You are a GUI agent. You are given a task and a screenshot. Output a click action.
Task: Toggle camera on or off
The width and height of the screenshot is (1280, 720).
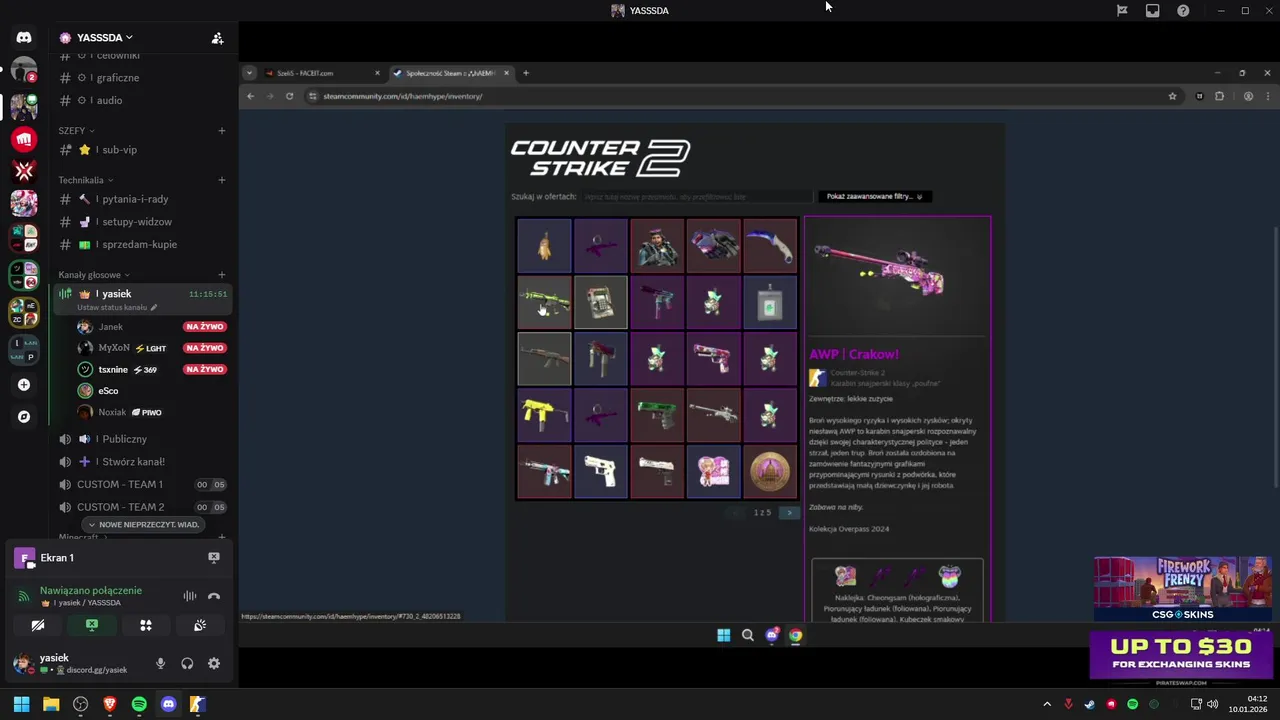38,625
